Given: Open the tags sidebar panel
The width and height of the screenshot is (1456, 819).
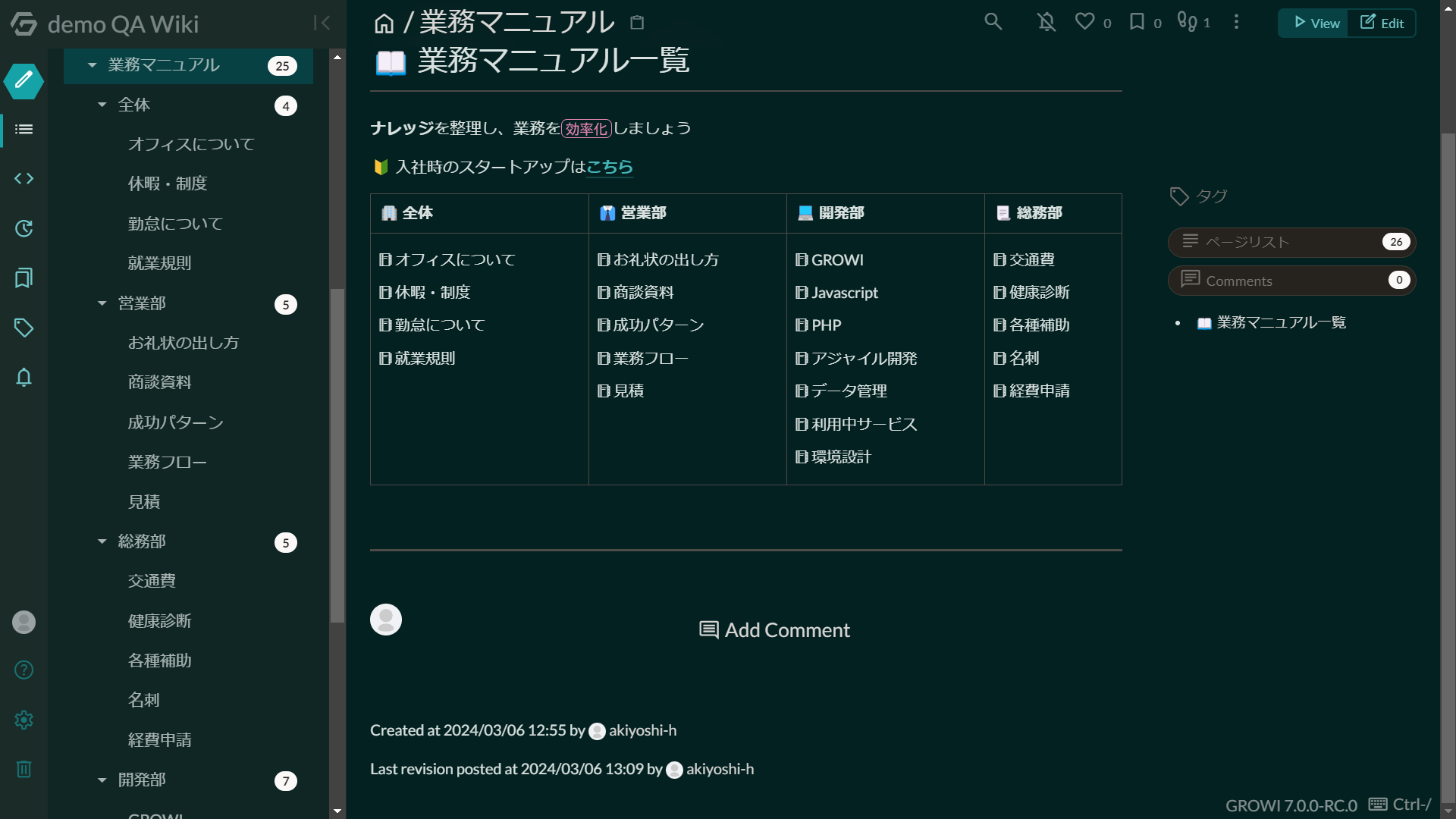Looking at the screenshot, I should (24, 328).
